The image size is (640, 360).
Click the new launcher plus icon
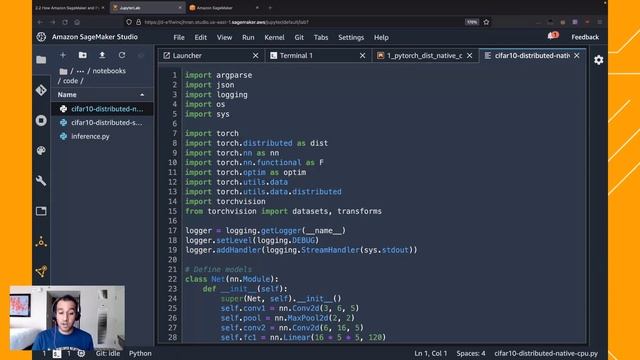tap(63, 55)
